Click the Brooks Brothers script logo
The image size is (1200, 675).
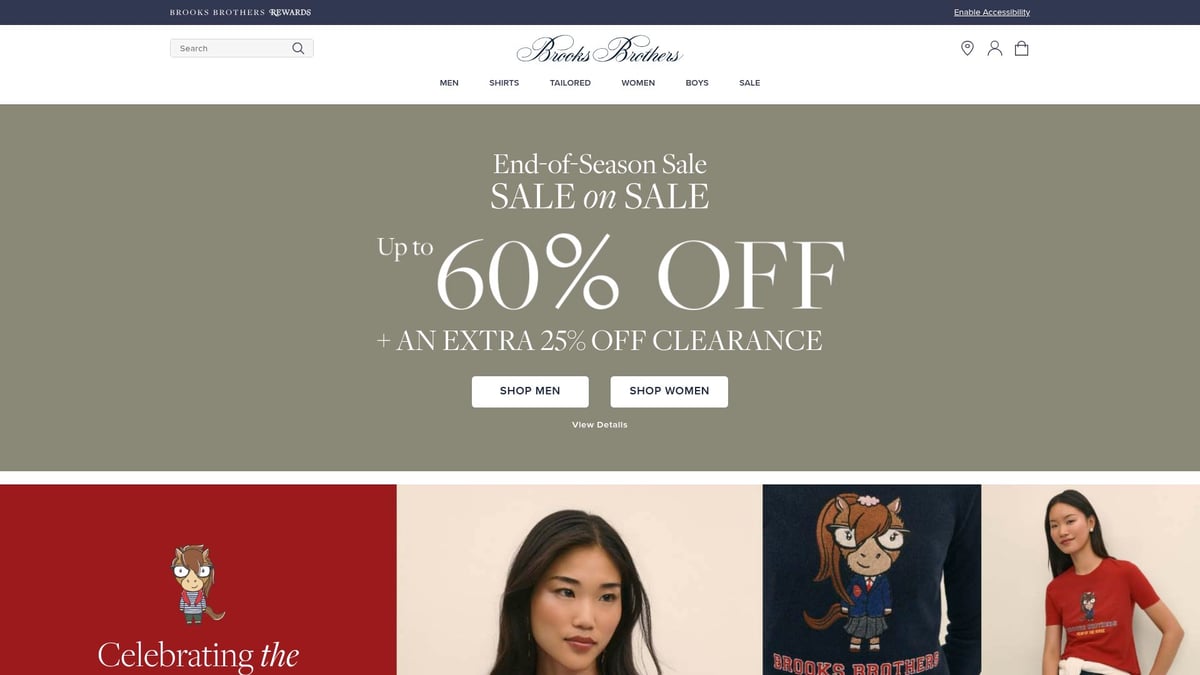click(x=599, y=49)
